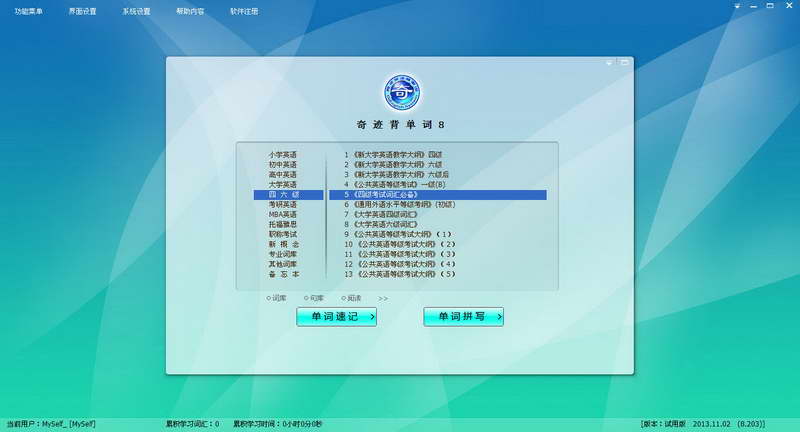Choose list item 7 大学英语四级词汇
Image resolution: width=800 pixels, height=432 pixels.
[x=381, y=214]
